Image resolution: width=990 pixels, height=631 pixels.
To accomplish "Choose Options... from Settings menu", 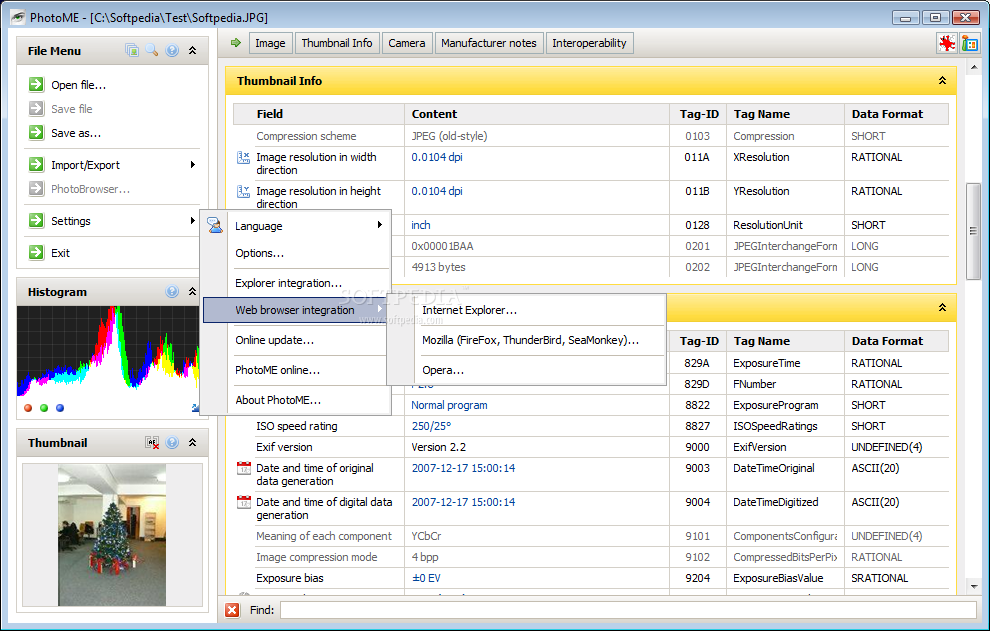I will (x=259, y=253).
